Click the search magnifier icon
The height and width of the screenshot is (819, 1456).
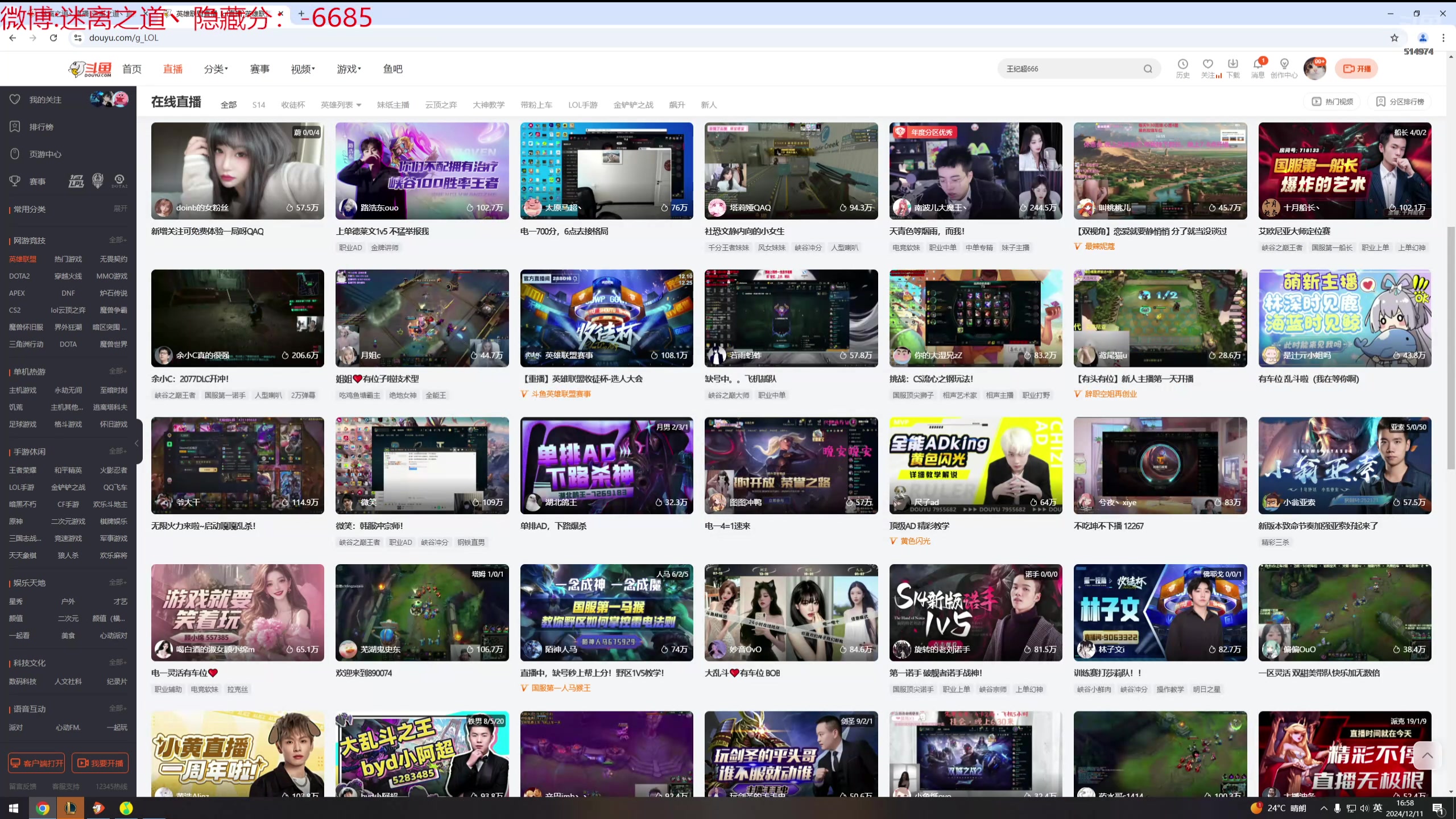point(1148,69)
